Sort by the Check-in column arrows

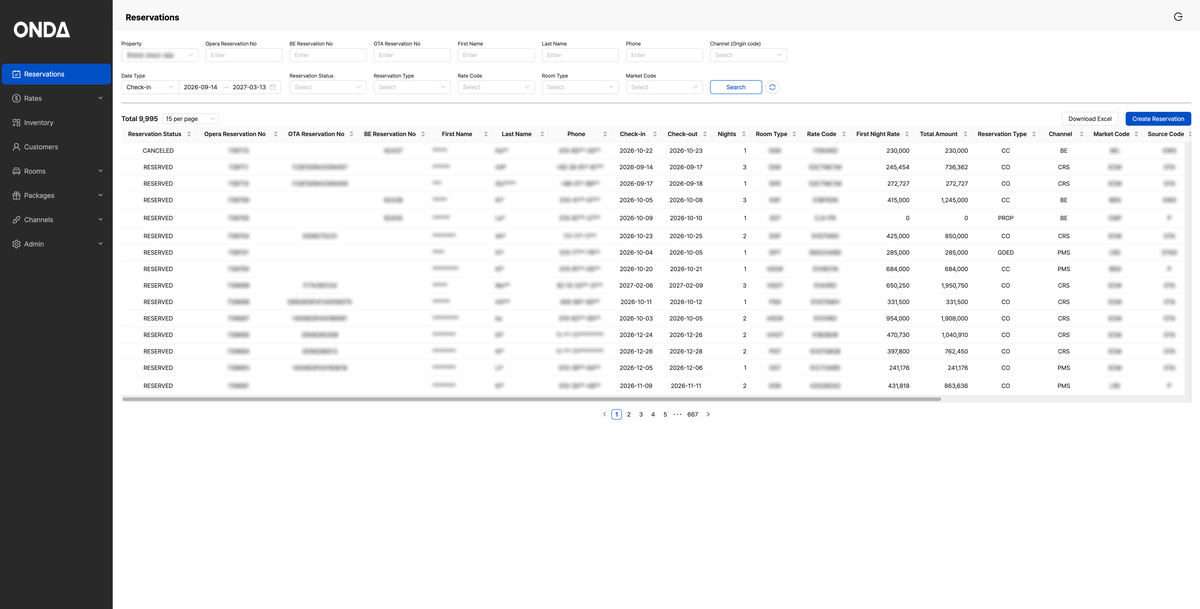[654, 134]
